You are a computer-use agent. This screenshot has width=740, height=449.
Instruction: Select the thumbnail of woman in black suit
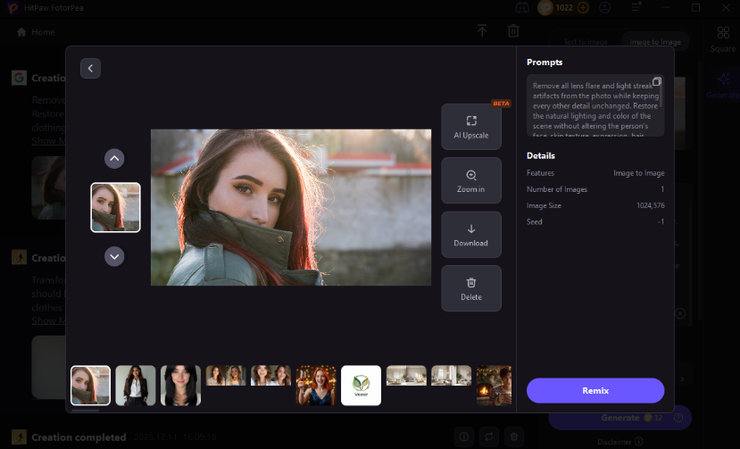[135, 385]
